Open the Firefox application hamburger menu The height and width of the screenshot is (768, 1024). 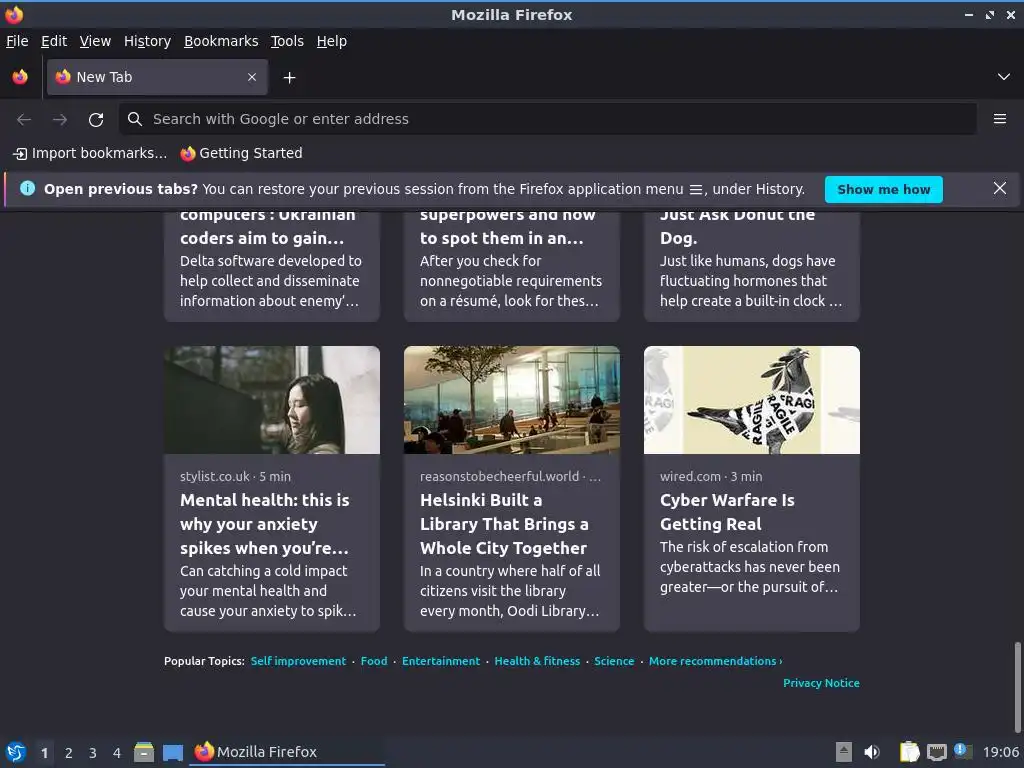click(x=999, y=119)
